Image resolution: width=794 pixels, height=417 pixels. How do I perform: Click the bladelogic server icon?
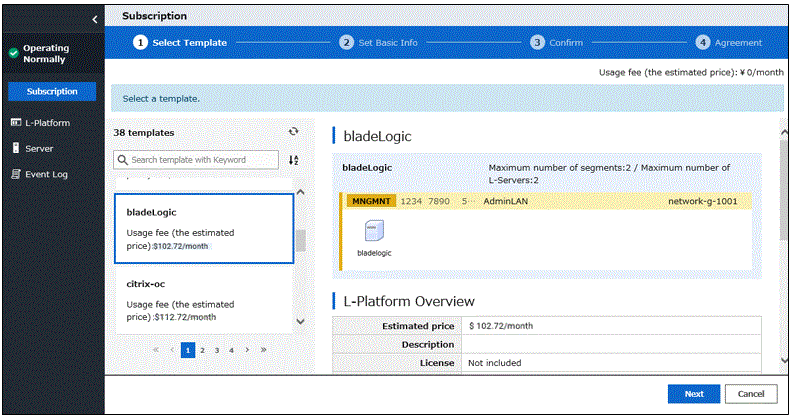pos(374,231)
